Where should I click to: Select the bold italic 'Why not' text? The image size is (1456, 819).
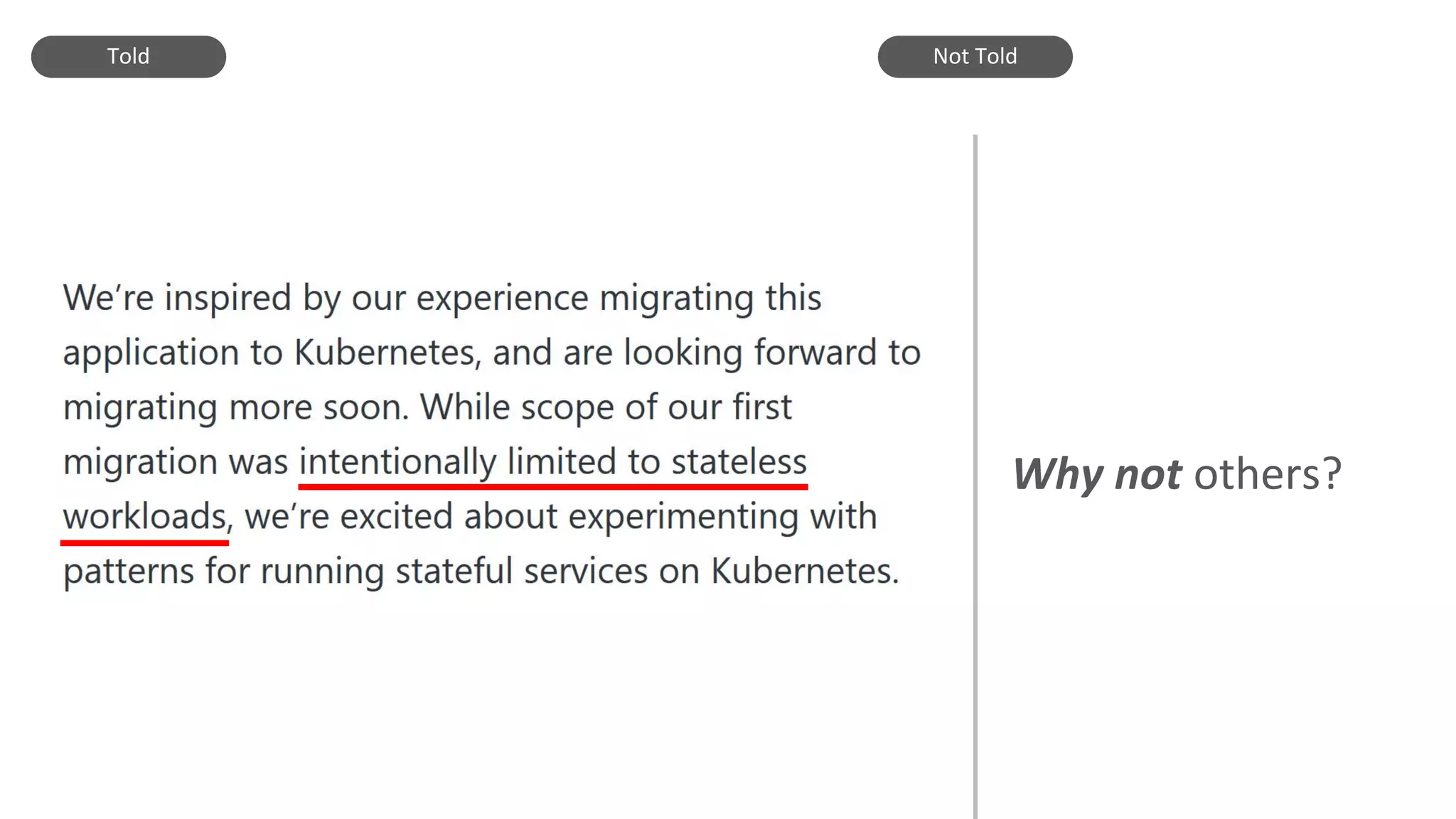1097,474
